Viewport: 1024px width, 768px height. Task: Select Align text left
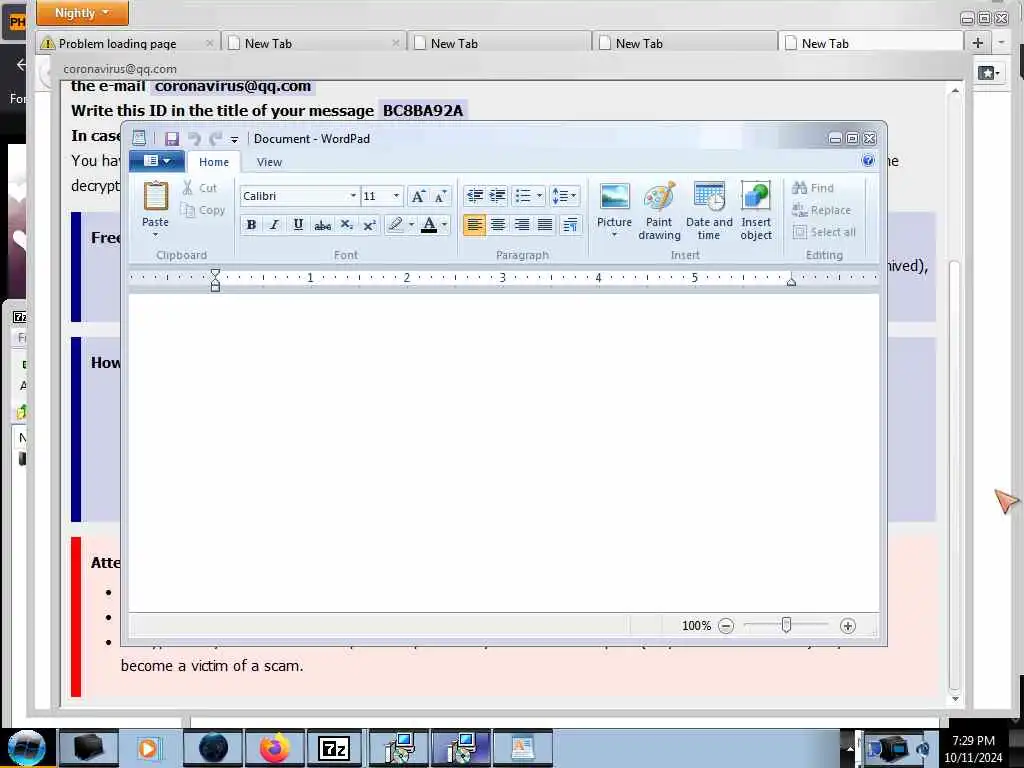475,225
